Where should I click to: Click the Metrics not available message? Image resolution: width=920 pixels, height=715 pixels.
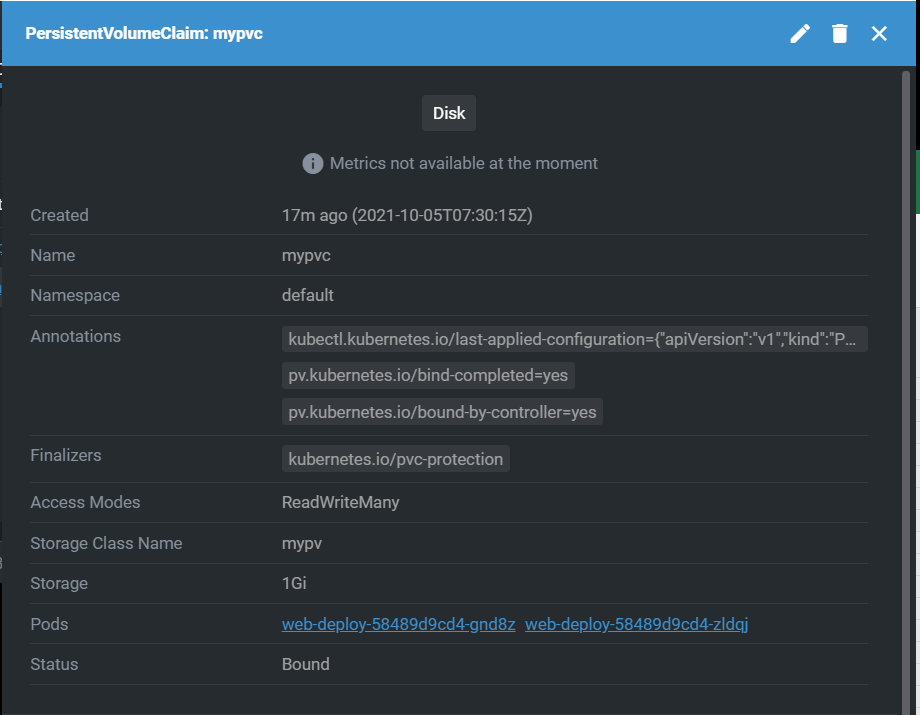pyautogui.click(x=463, y=163)
